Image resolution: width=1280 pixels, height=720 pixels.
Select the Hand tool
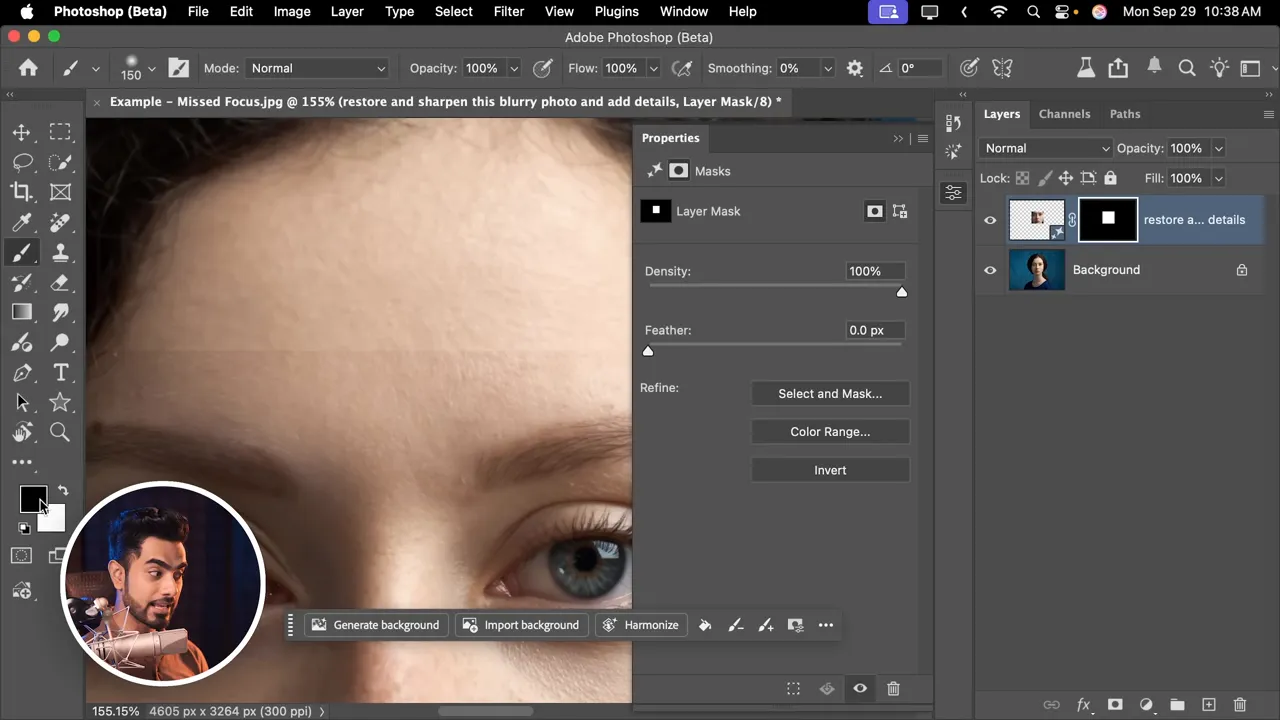pyautogui.click(x=21, y=433)
